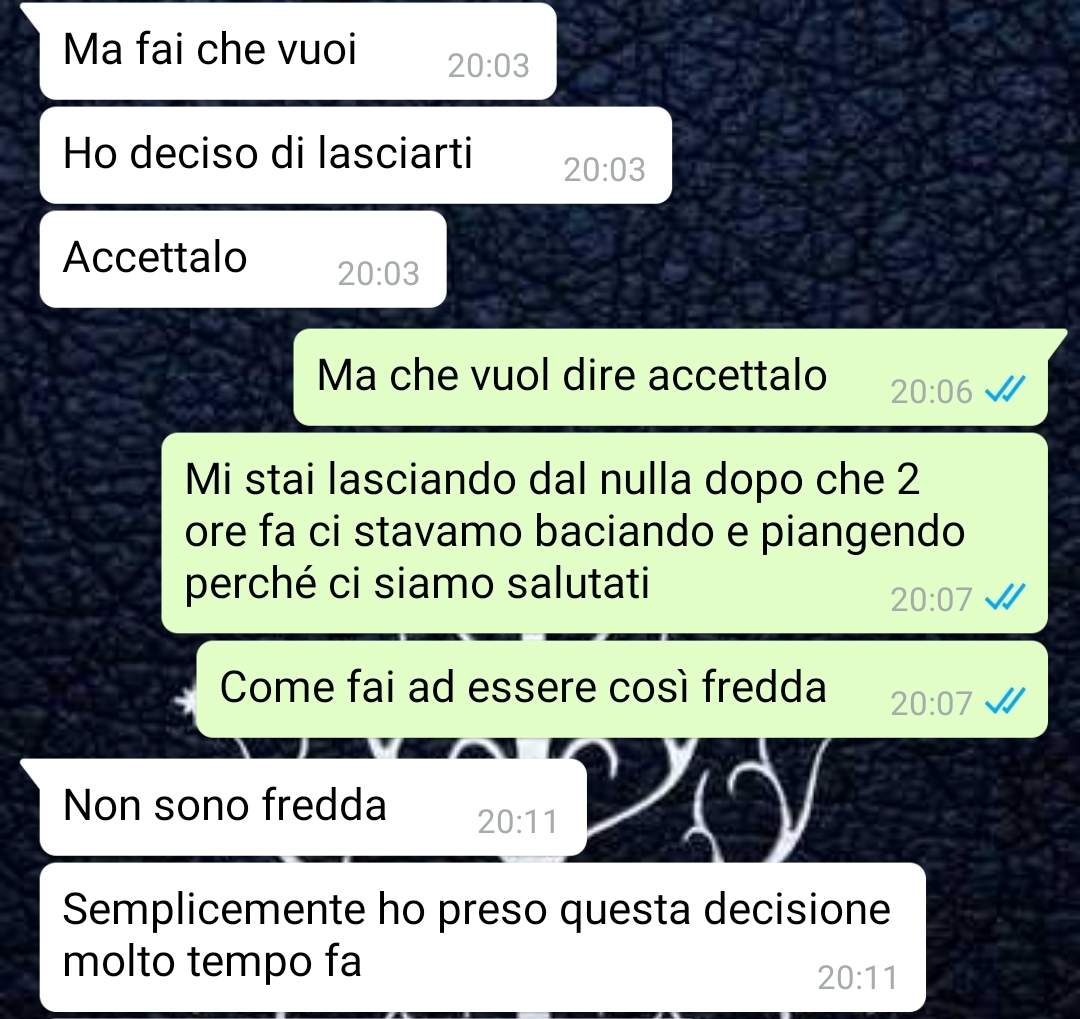
Task: Tap the 20:06 timestamp on the green bubble
Action: (x=931, y=391)
